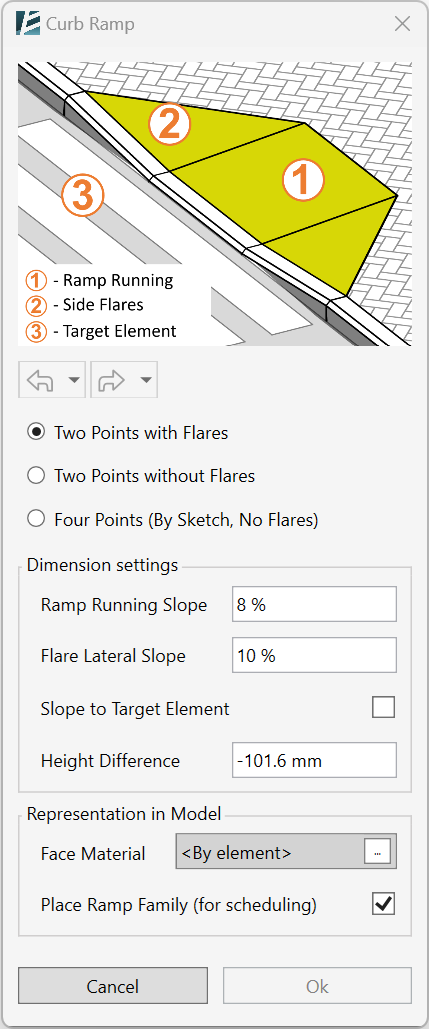
Task: Choose Four Points By Sketch option
Action: pyautogui.click(x=173, y=520)
